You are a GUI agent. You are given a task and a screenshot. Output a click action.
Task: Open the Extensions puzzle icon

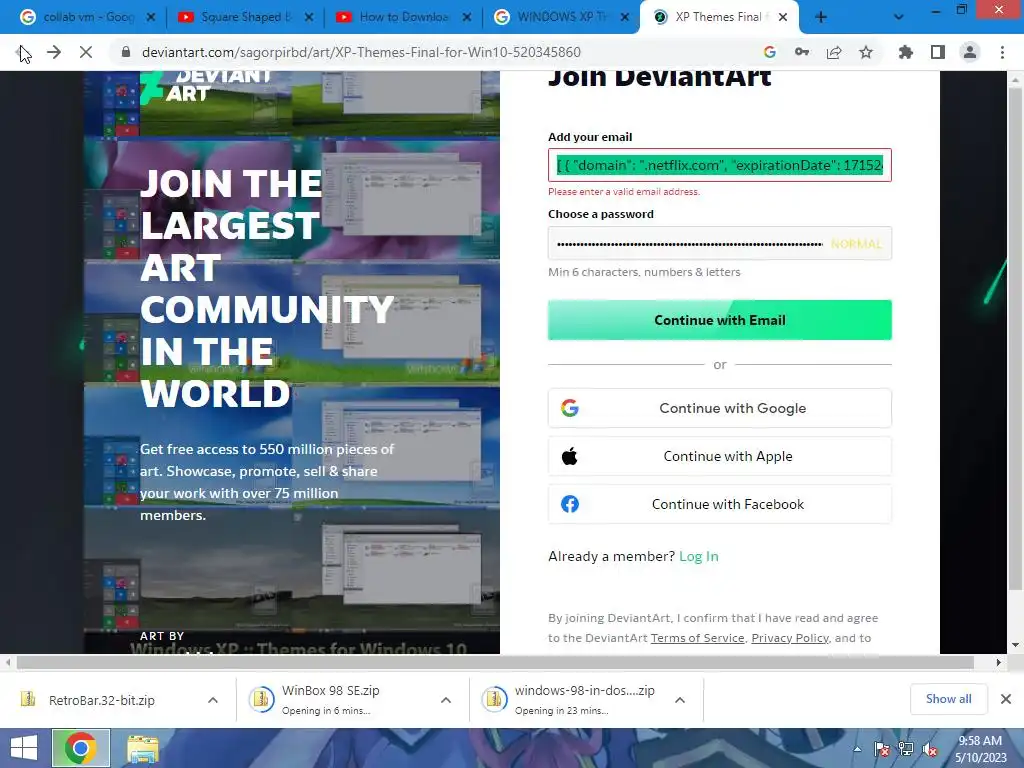point(906,52)
